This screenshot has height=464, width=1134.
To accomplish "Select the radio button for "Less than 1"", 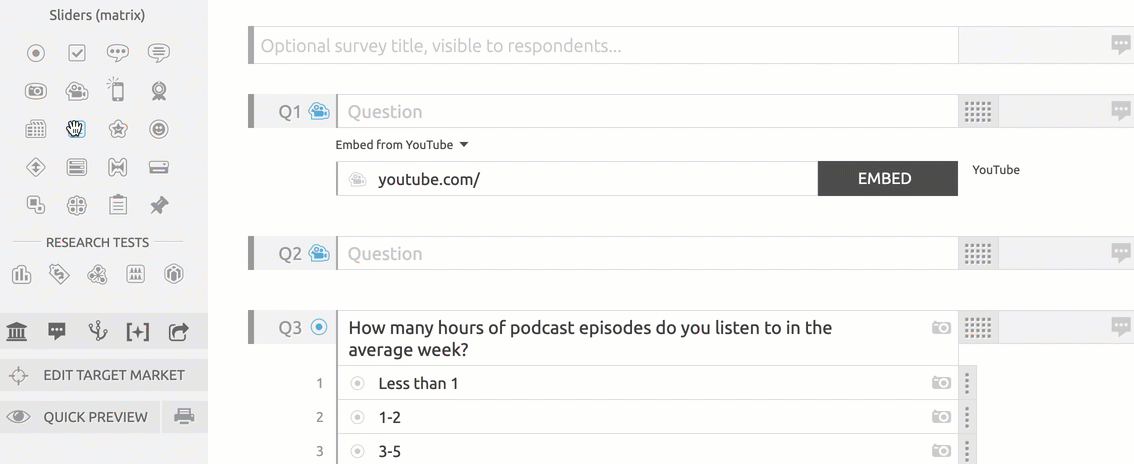I will 357,383.
